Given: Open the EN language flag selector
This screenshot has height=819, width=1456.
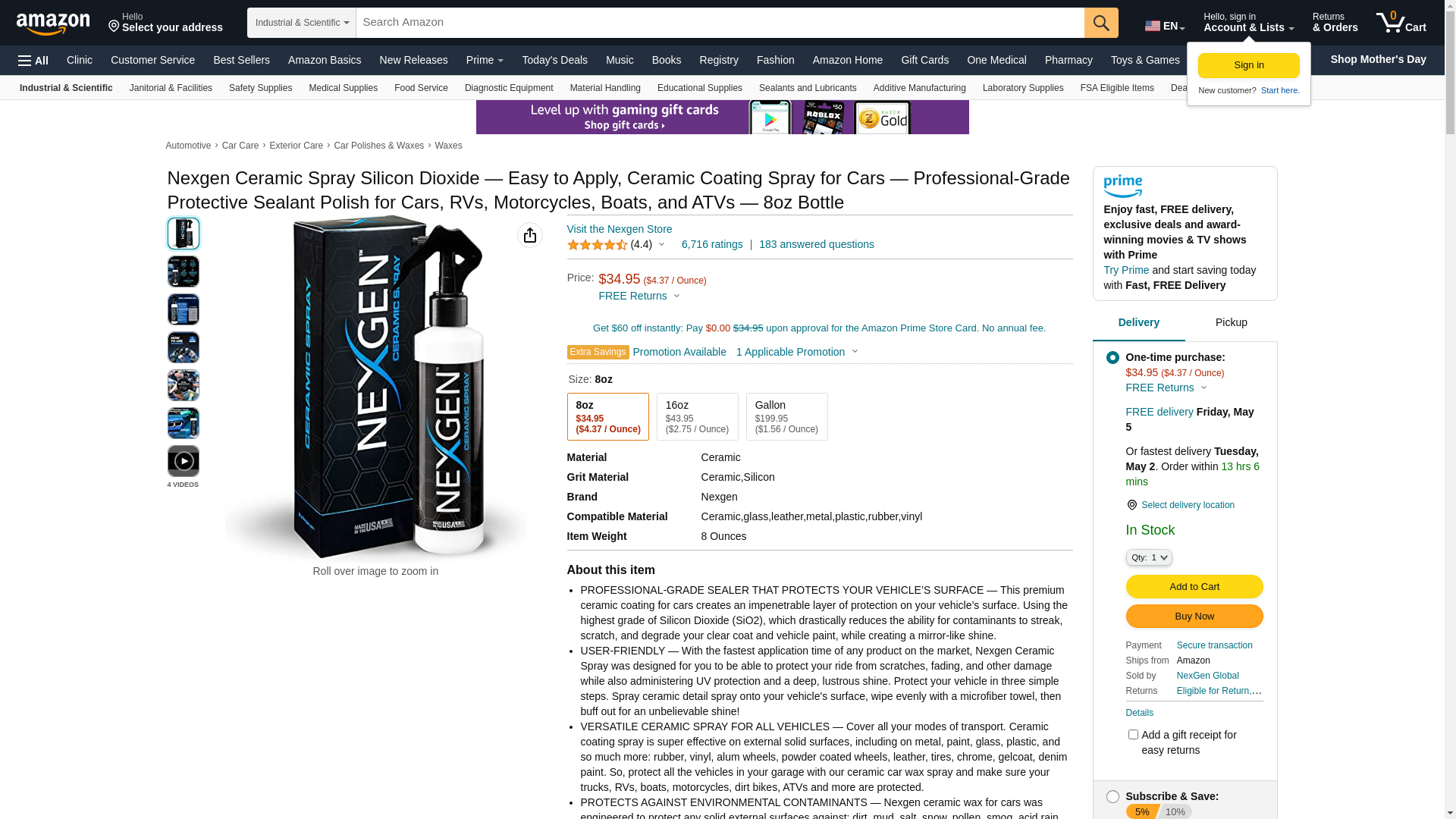Looking at the screenshot, I should [x=1165, y=26].
